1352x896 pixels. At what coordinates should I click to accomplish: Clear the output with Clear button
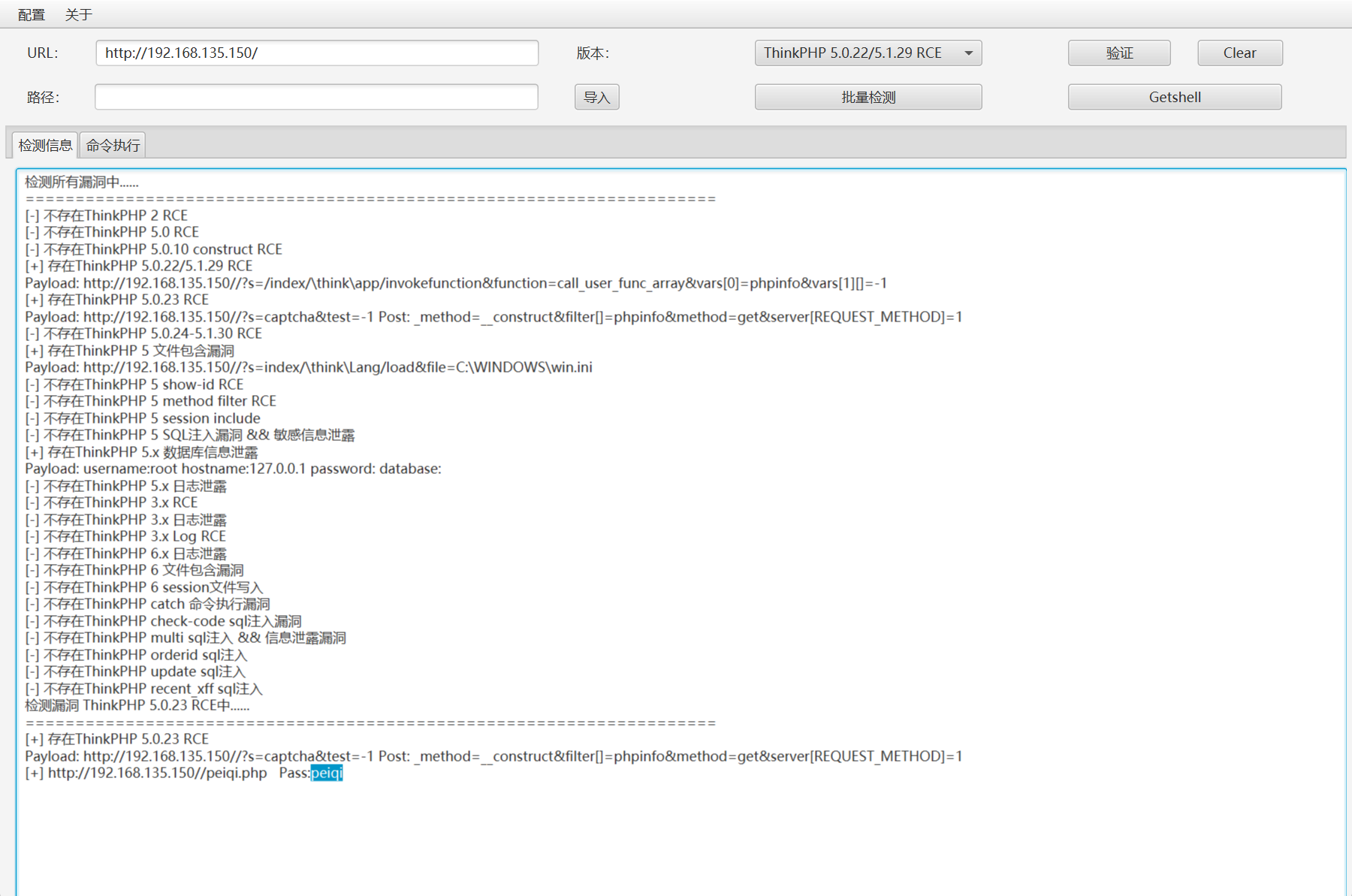click(1240, 53)
